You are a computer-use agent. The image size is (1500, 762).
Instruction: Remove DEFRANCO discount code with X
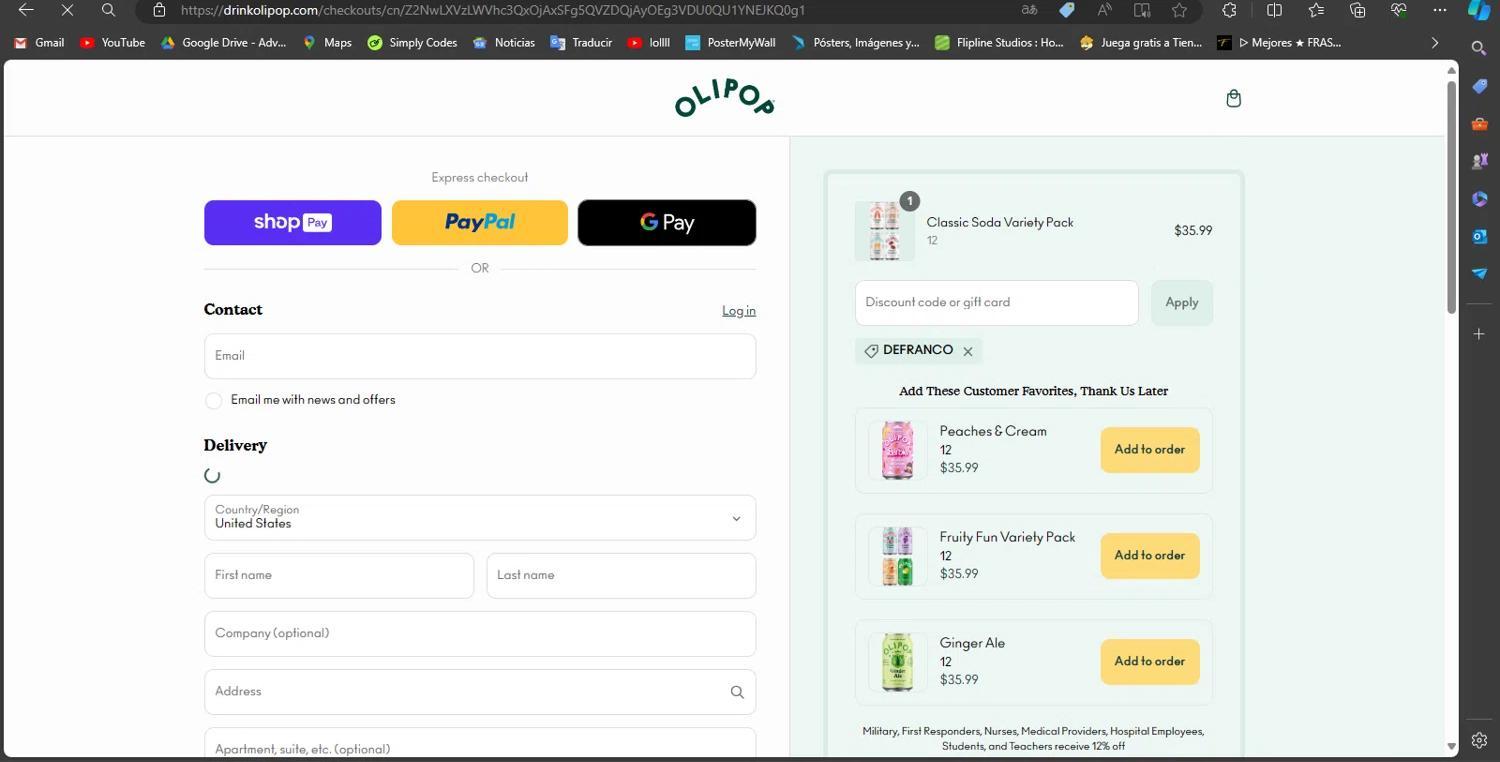968,351
